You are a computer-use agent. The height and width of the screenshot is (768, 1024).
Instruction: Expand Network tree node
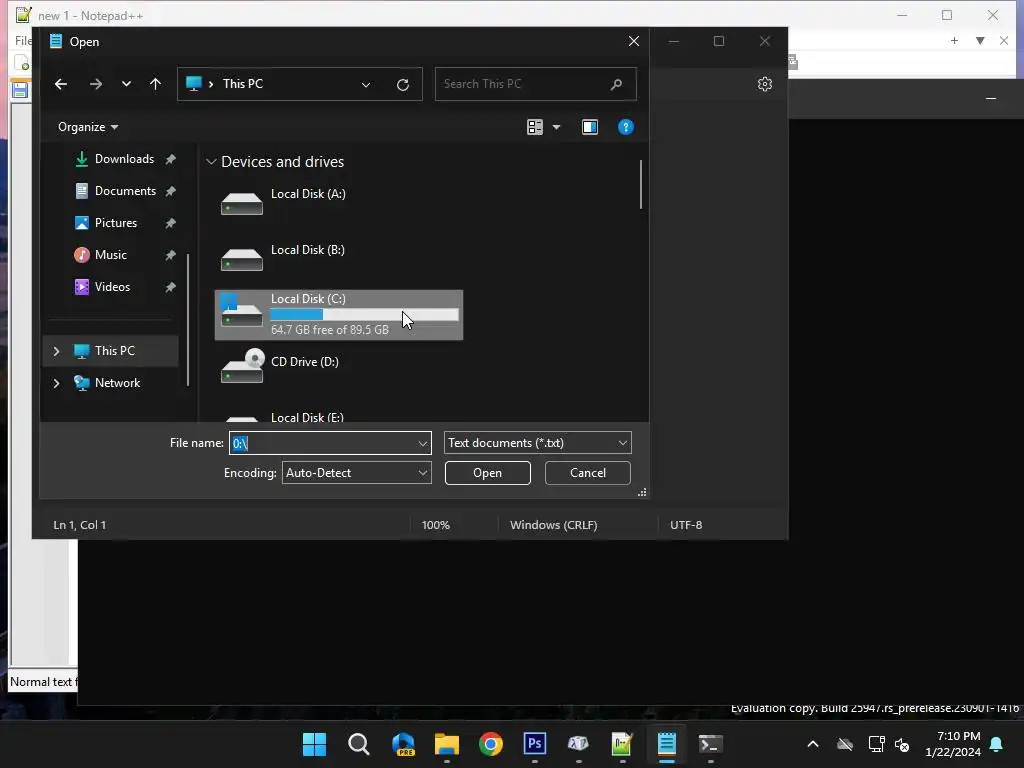(56, 383)
